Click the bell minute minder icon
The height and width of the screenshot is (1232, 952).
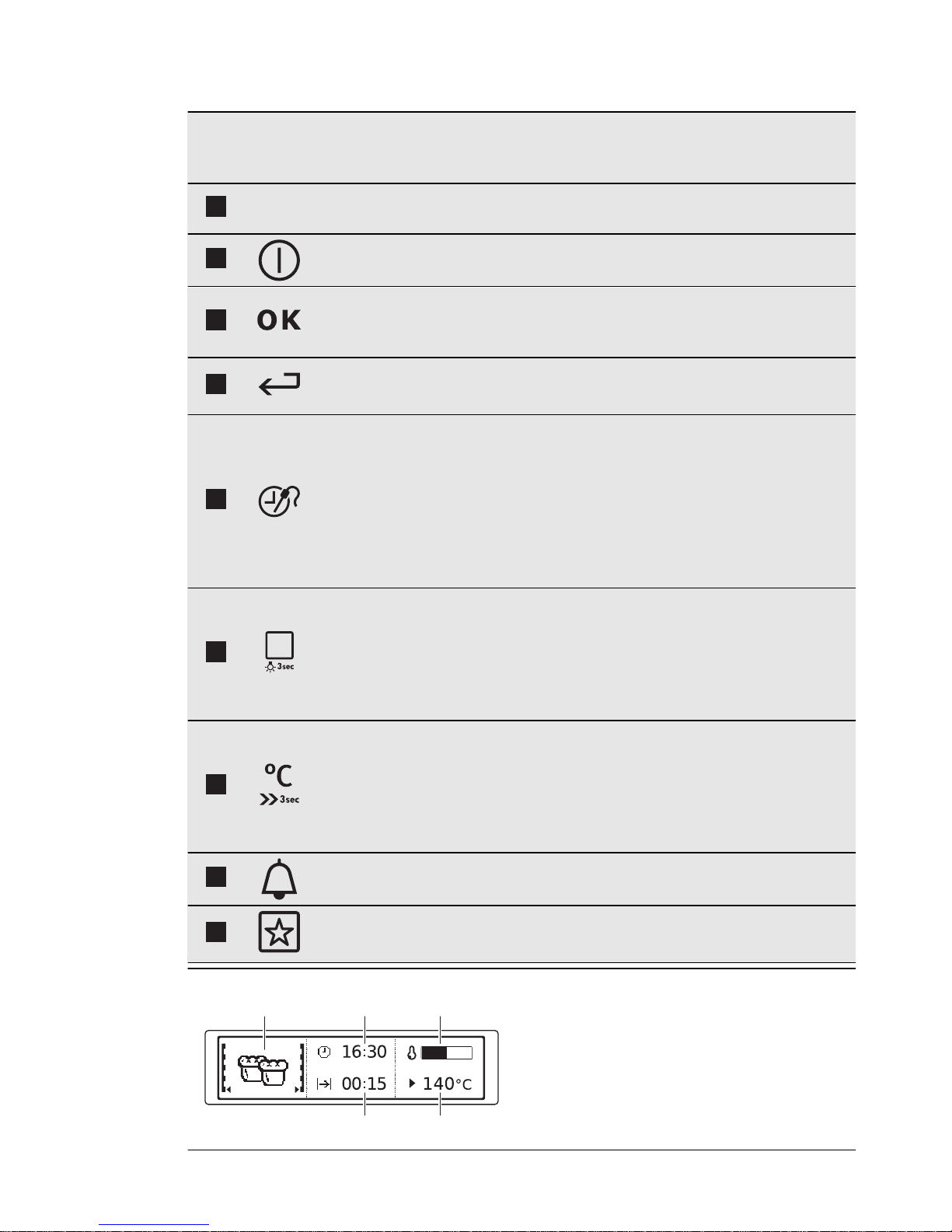point(279,879)
